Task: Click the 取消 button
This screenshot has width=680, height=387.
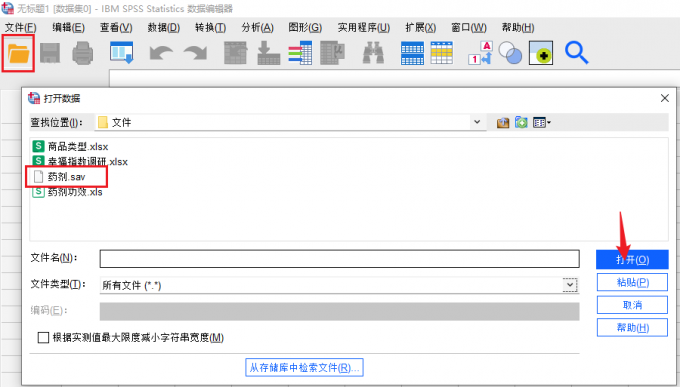Action: [x=632, y=305]
